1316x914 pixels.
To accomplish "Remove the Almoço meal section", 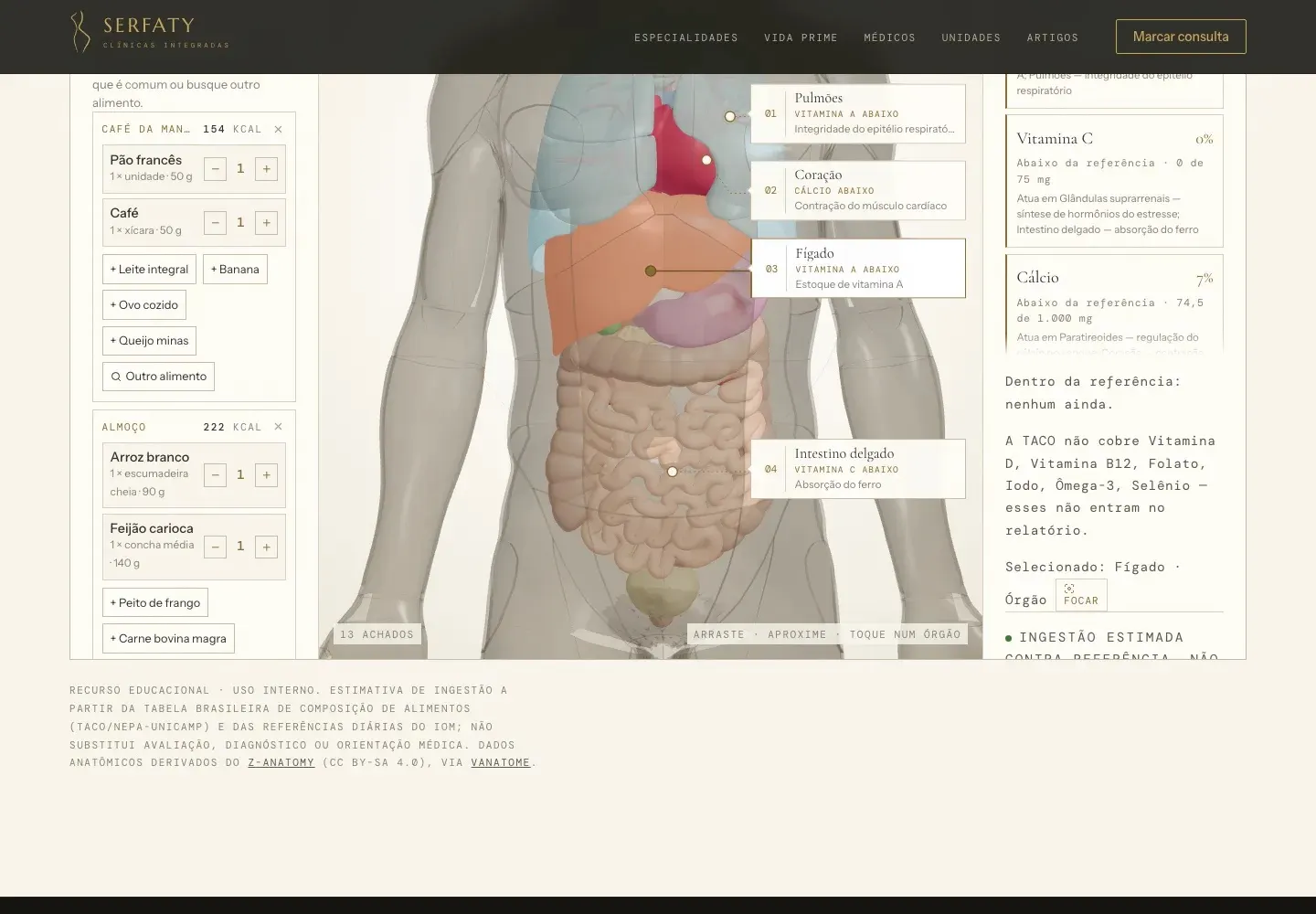I will coord(279,427).
